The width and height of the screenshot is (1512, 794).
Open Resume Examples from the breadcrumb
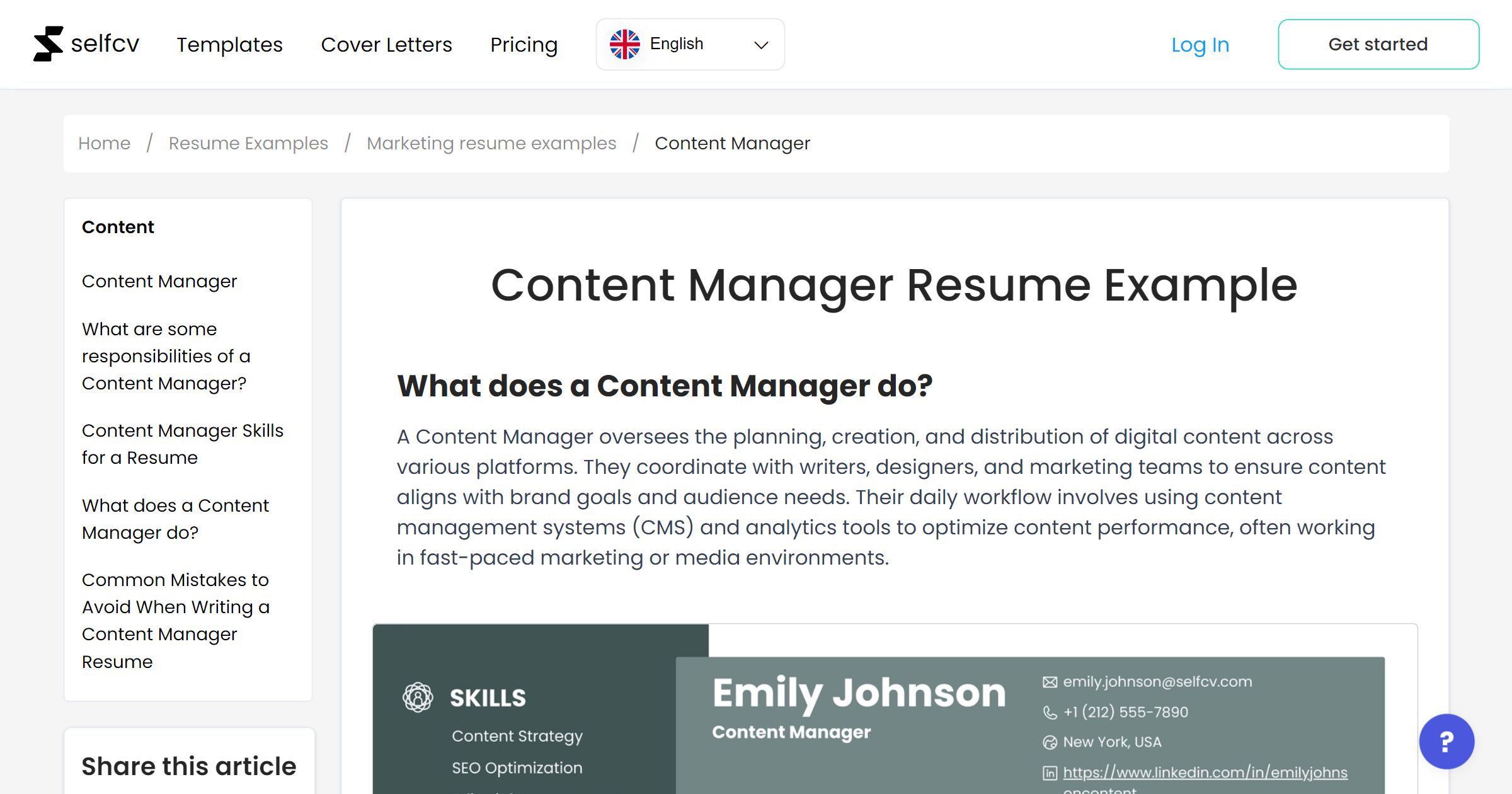point(248,143)
